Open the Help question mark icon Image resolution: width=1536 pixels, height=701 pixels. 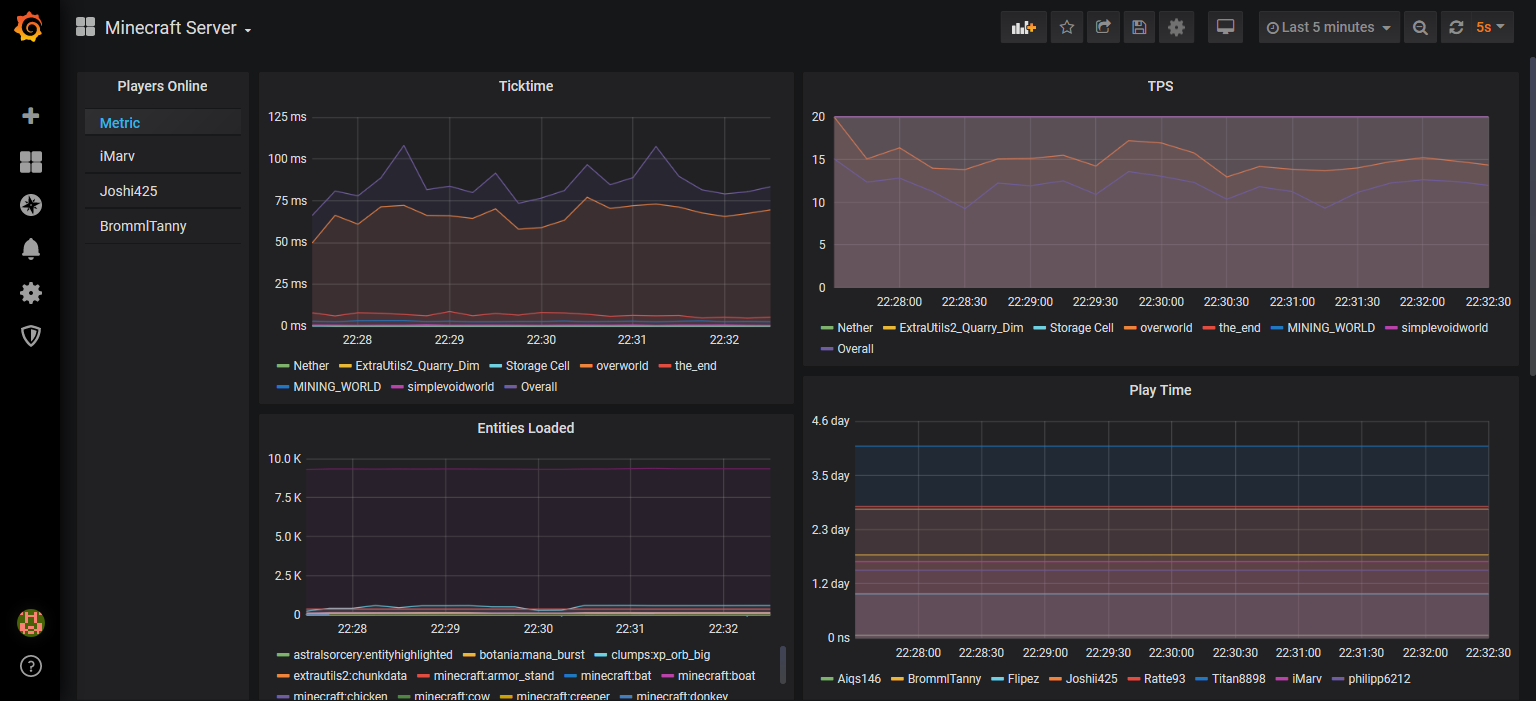[30, 666]
